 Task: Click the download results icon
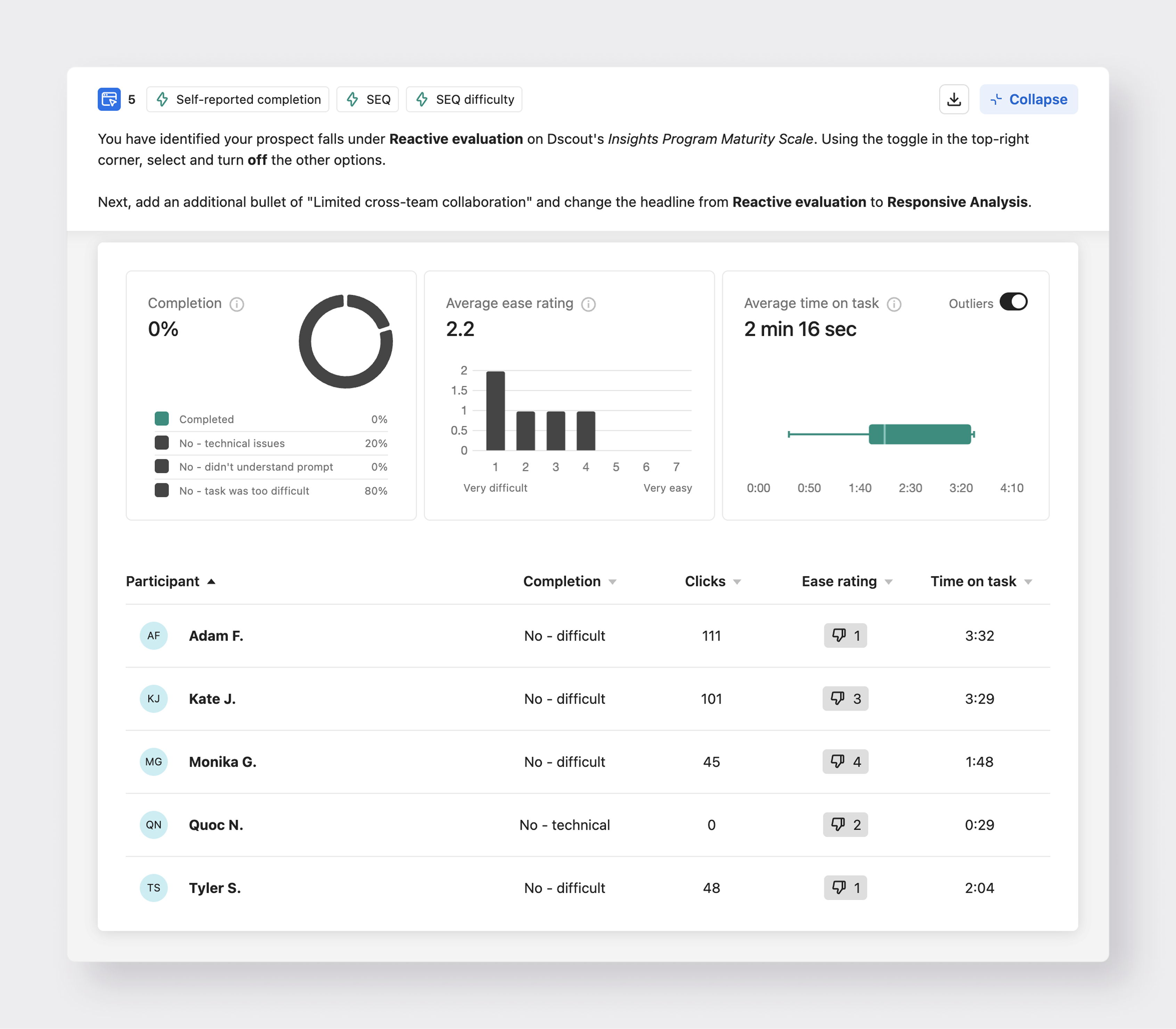(x=953, y=99)
